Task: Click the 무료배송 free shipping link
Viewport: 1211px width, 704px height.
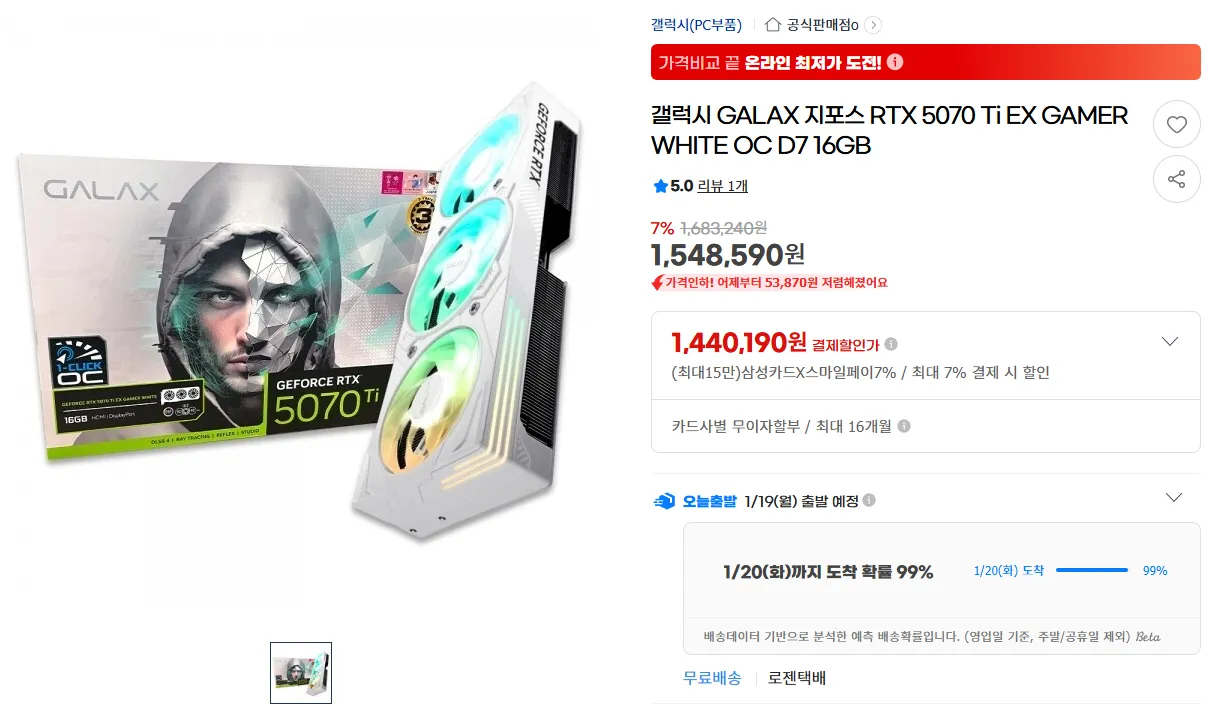Action: 712,678
